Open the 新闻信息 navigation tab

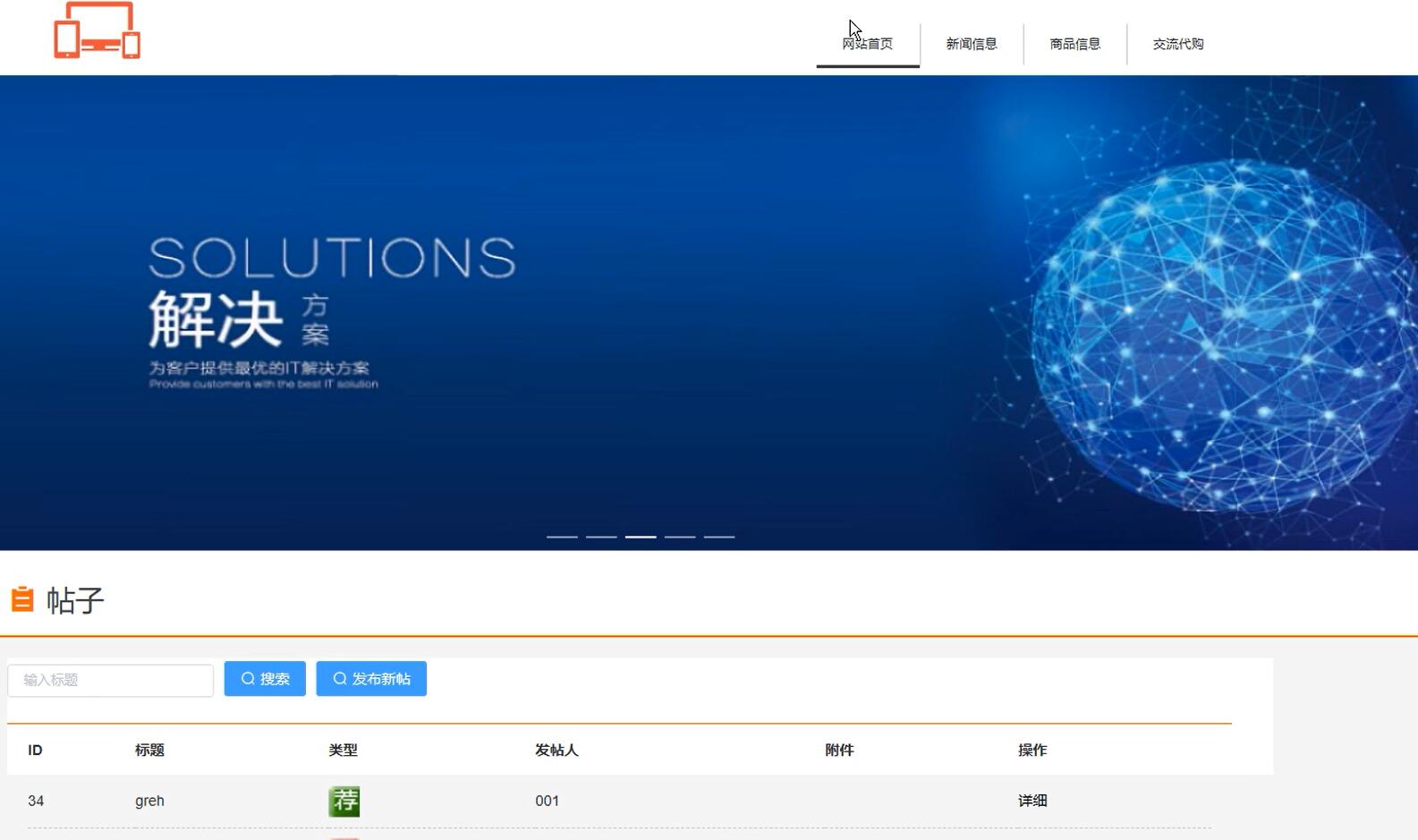click(972, 44)
